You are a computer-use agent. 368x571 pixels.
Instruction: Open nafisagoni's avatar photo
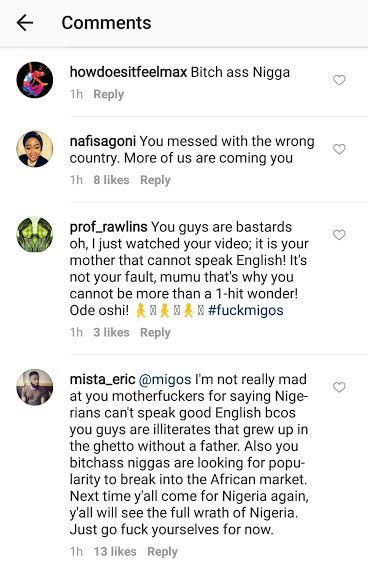[x=35, y=149]
